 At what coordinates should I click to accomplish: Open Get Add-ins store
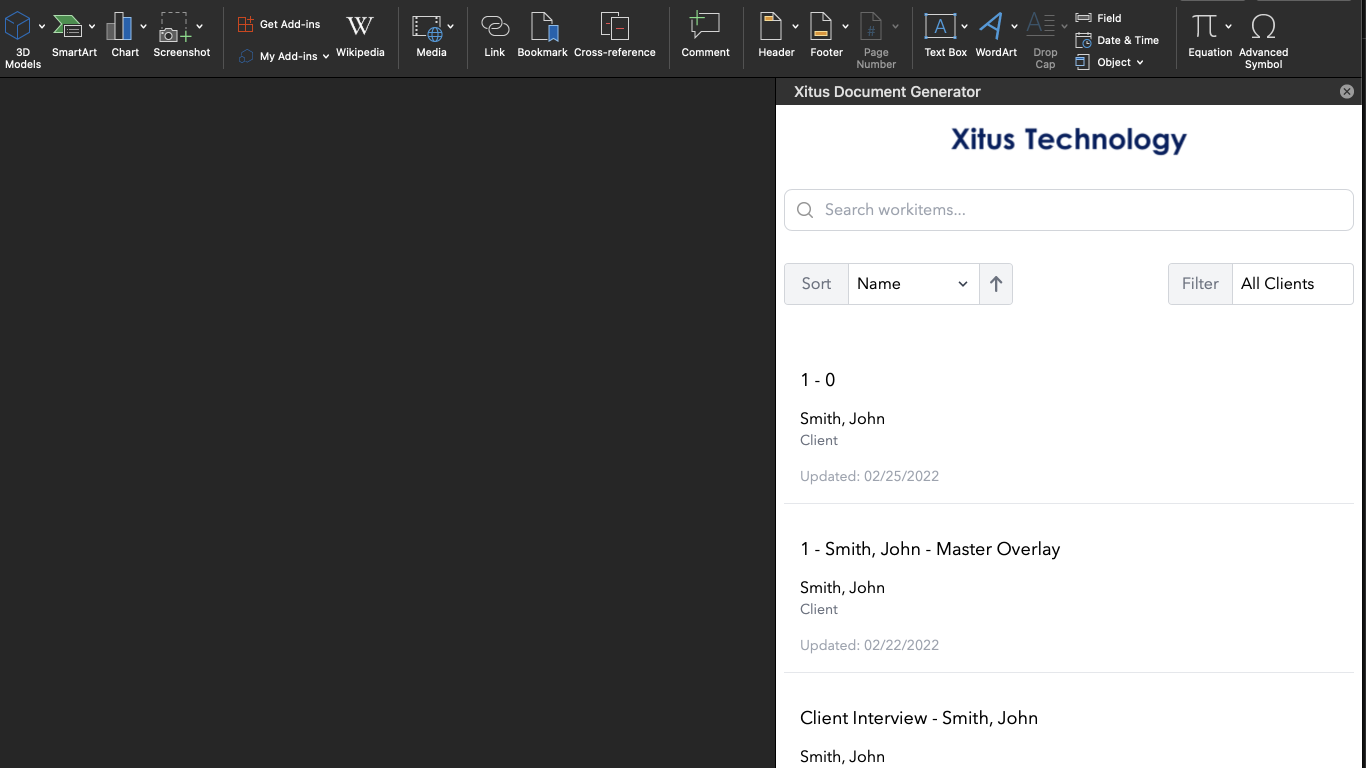coord(279,24)
